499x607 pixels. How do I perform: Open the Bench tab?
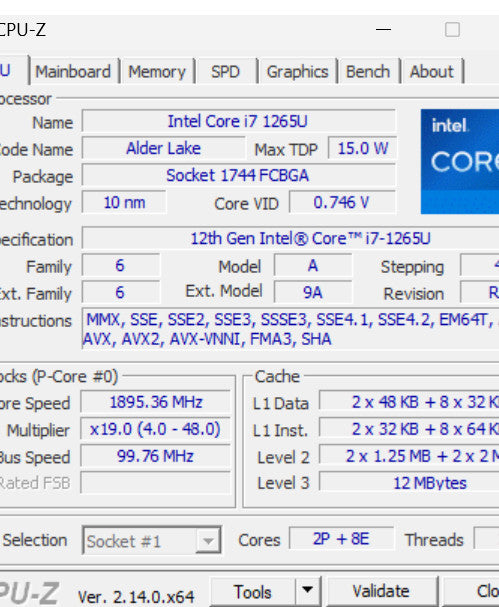point(368,72)
